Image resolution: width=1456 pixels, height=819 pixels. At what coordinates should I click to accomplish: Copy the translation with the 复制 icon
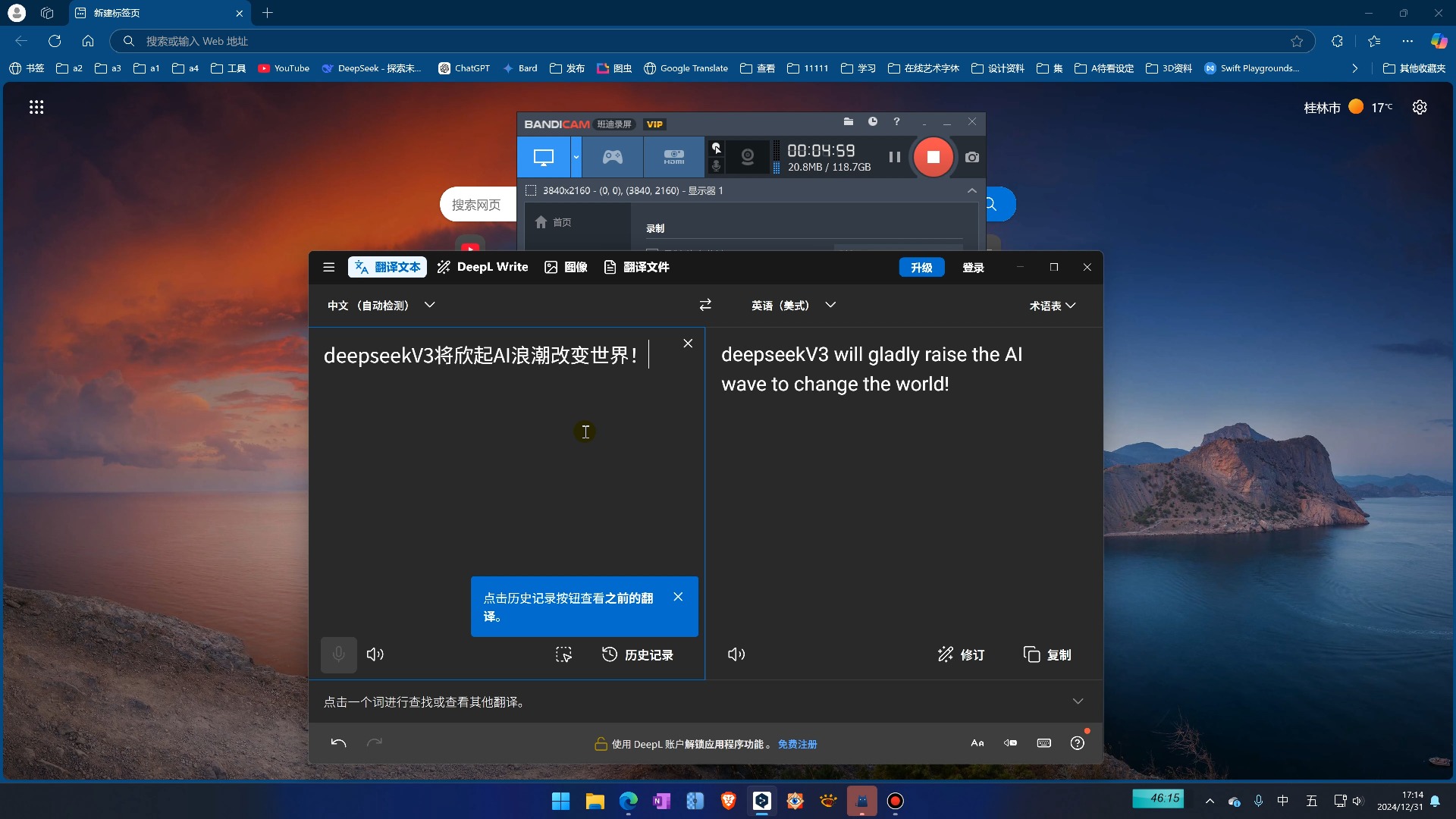click(x=1046, y=654)
